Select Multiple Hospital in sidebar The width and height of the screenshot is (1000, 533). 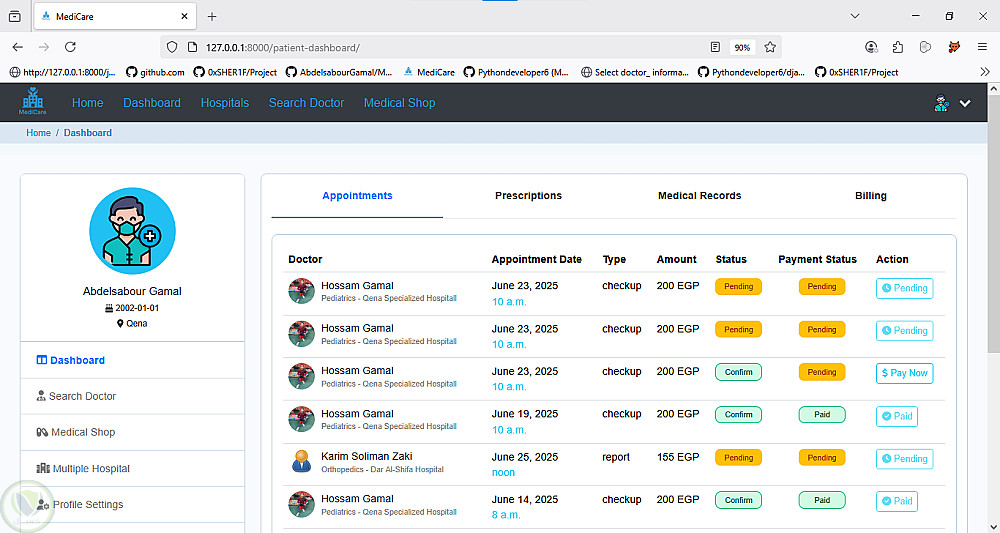click(x=133, y=469)
